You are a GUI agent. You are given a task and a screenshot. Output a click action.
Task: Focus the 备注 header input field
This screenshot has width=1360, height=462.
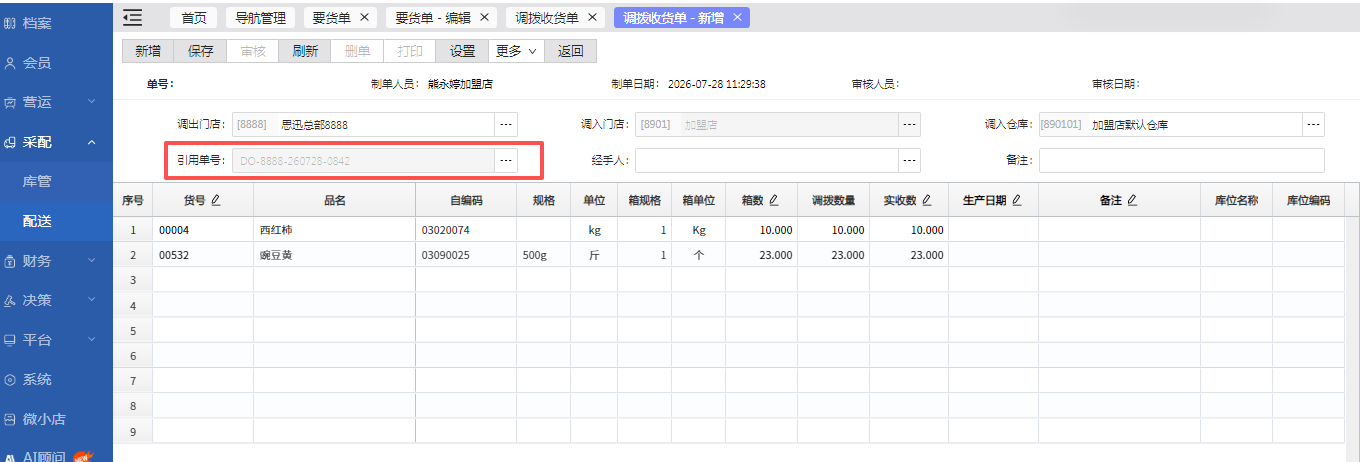1182,160
